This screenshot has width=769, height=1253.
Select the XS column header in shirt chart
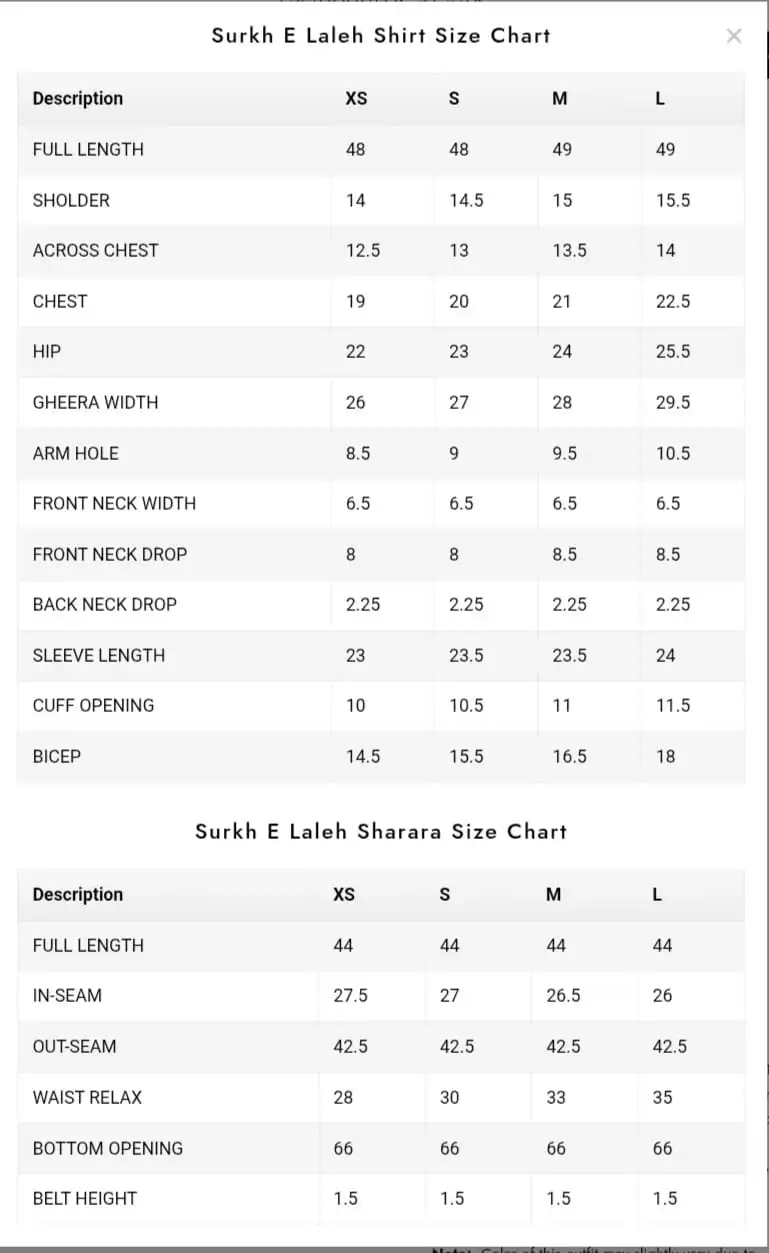(x=356, y=98)
